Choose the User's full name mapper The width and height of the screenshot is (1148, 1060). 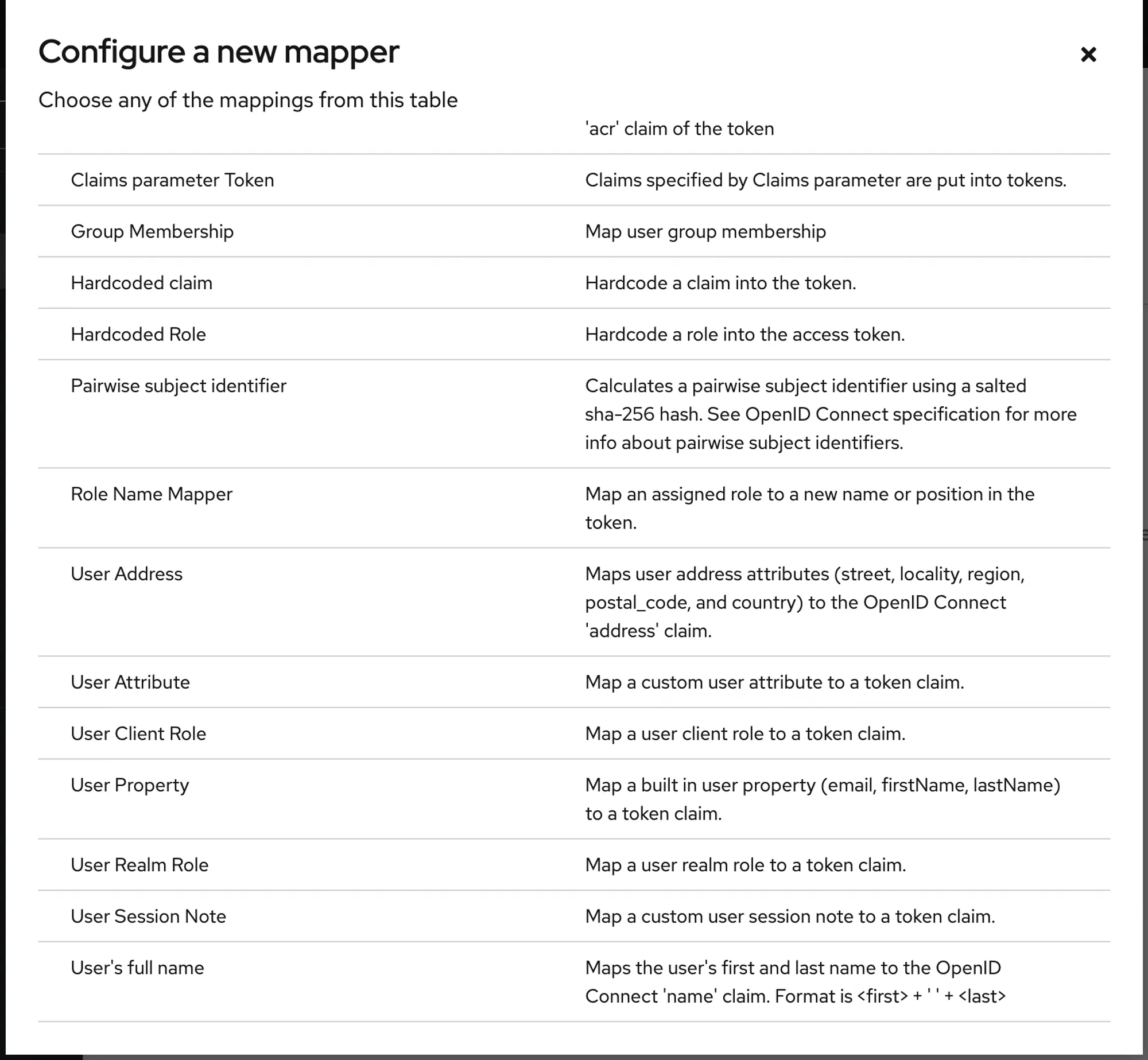tap(137, 968)
